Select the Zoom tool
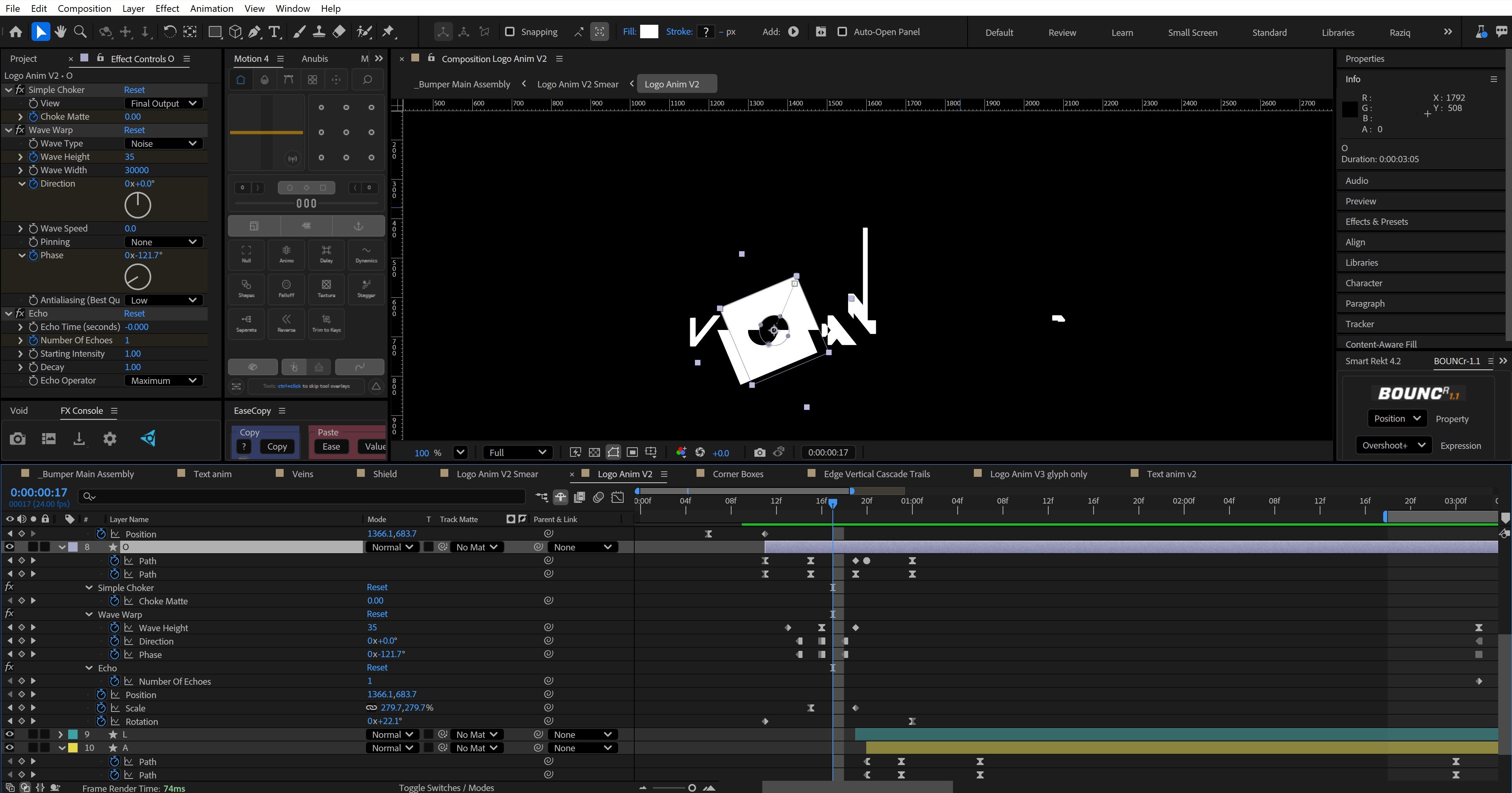1512x793 pixels. [80, 31]
